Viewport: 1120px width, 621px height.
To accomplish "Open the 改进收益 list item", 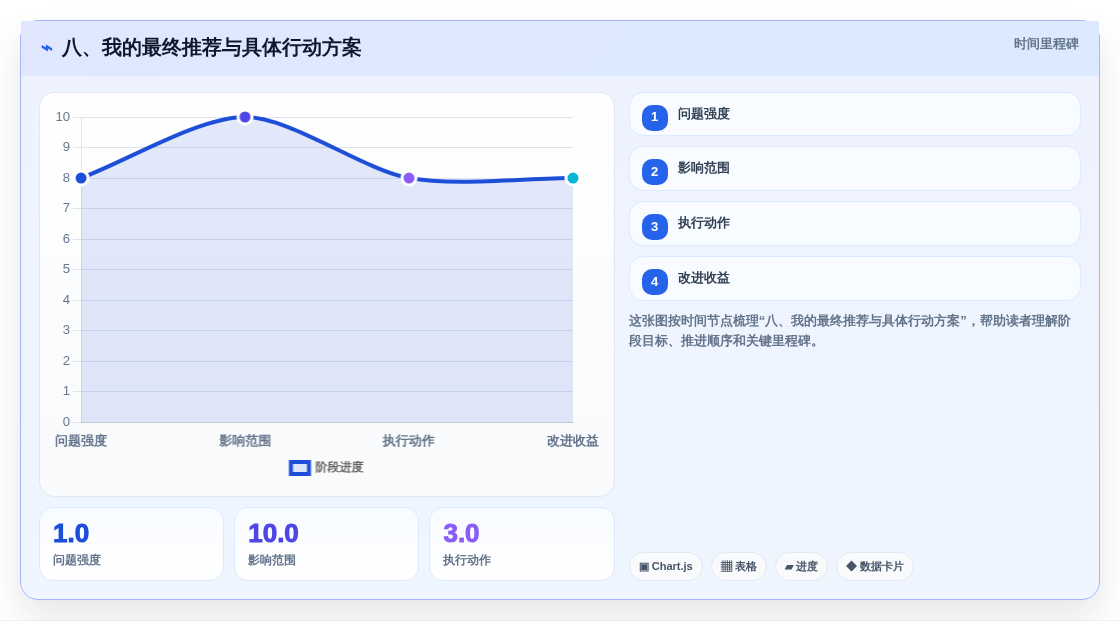I will pyautogui.click(x=854, y=279).
